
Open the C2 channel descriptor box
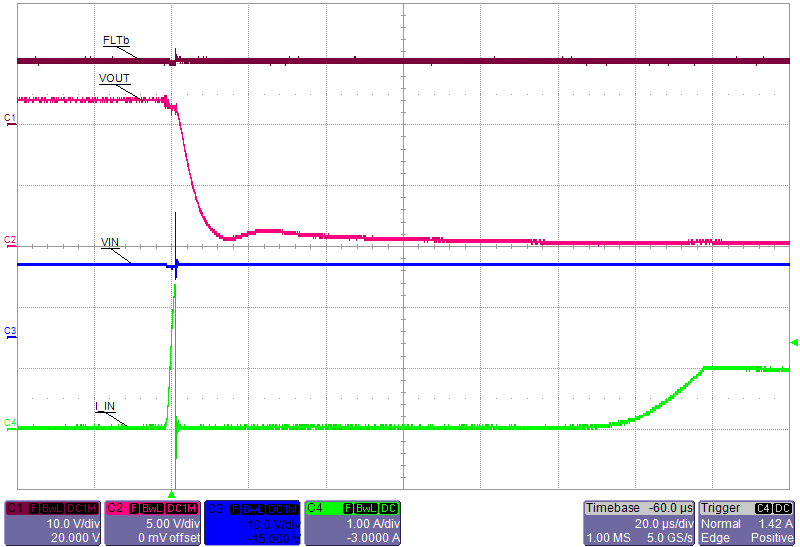pos(152,523)
